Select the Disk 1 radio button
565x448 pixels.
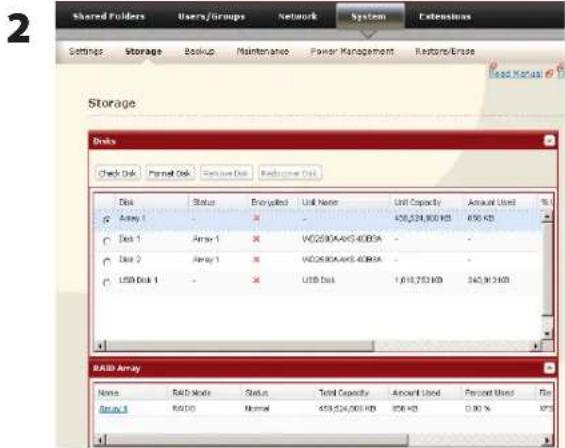[107, 241]
